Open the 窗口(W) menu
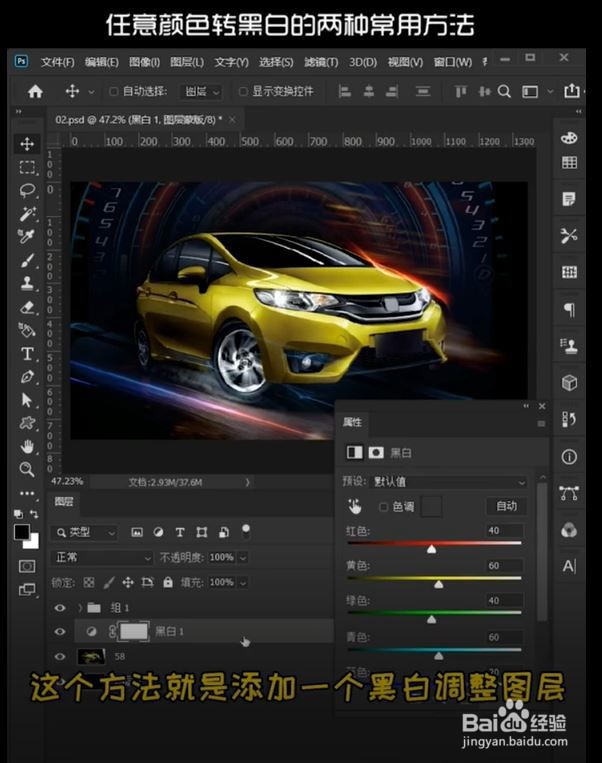 453,62
